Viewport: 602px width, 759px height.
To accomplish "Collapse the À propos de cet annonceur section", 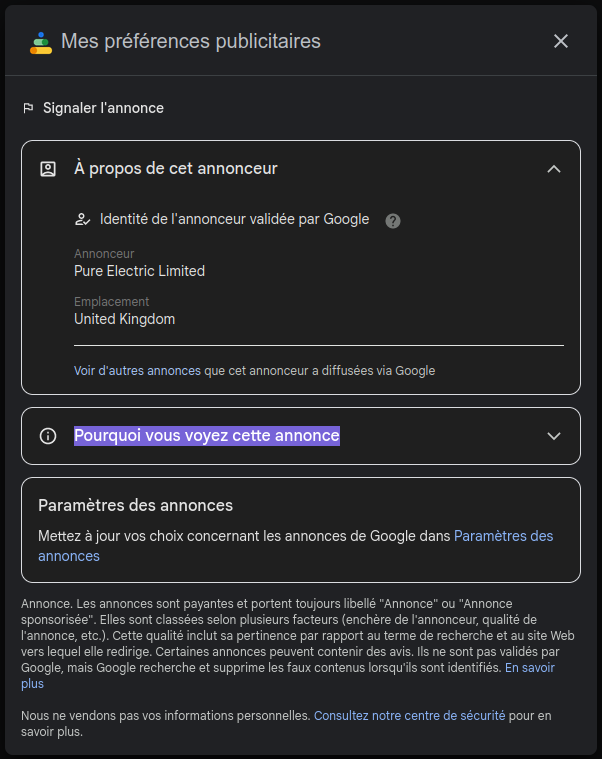I will [x=554, y=169].
